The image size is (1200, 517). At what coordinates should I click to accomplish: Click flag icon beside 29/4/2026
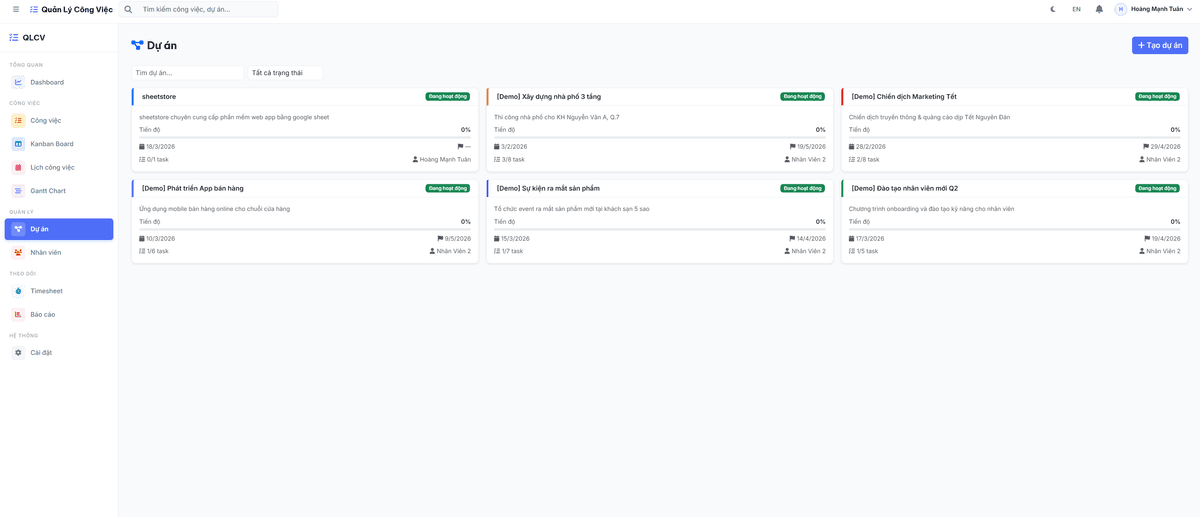(1146, 146)
